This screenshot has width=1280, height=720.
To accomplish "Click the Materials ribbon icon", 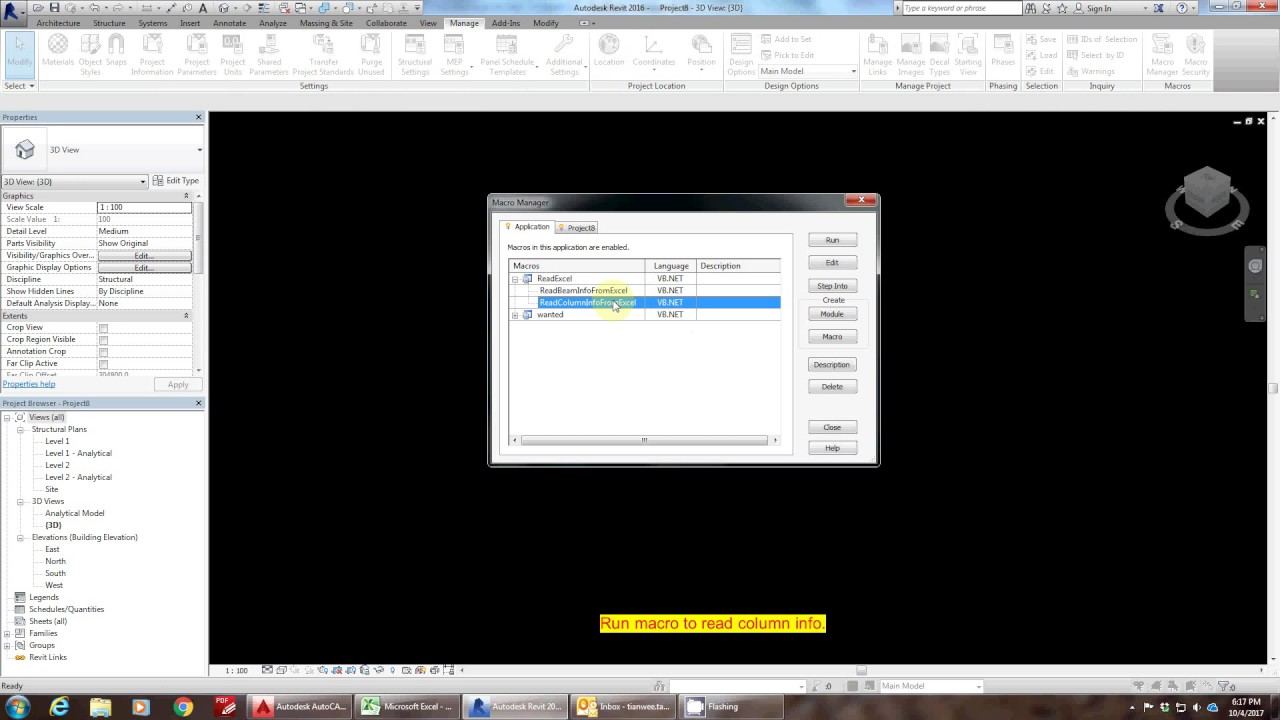I will [58, 53].
